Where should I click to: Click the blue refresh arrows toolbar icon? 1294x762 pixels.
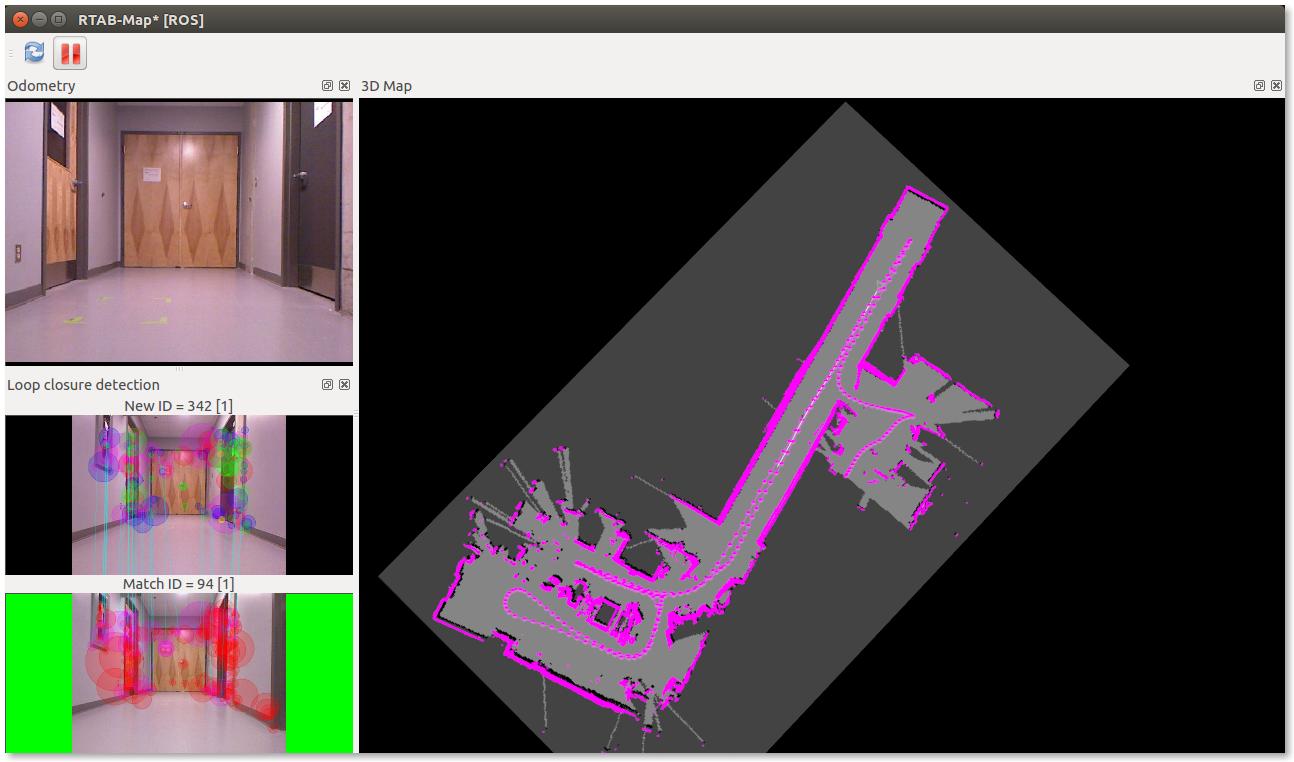pos(35,52)
